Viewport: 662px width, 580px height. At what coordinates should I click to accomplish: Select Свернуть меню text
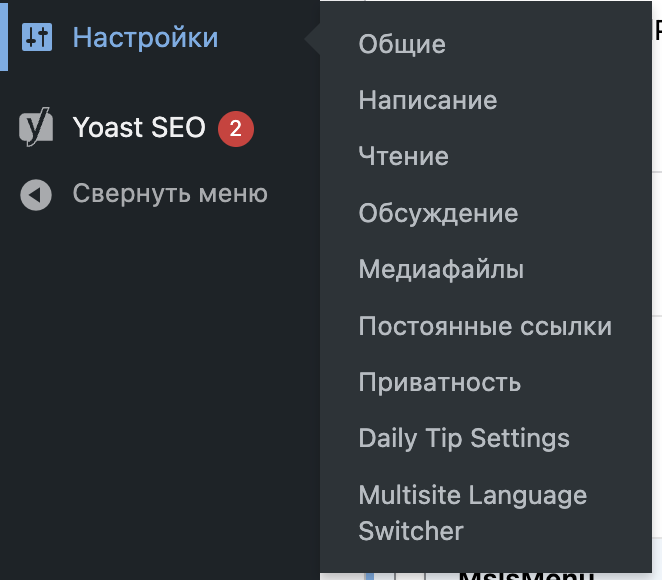(x=170, y=194)
